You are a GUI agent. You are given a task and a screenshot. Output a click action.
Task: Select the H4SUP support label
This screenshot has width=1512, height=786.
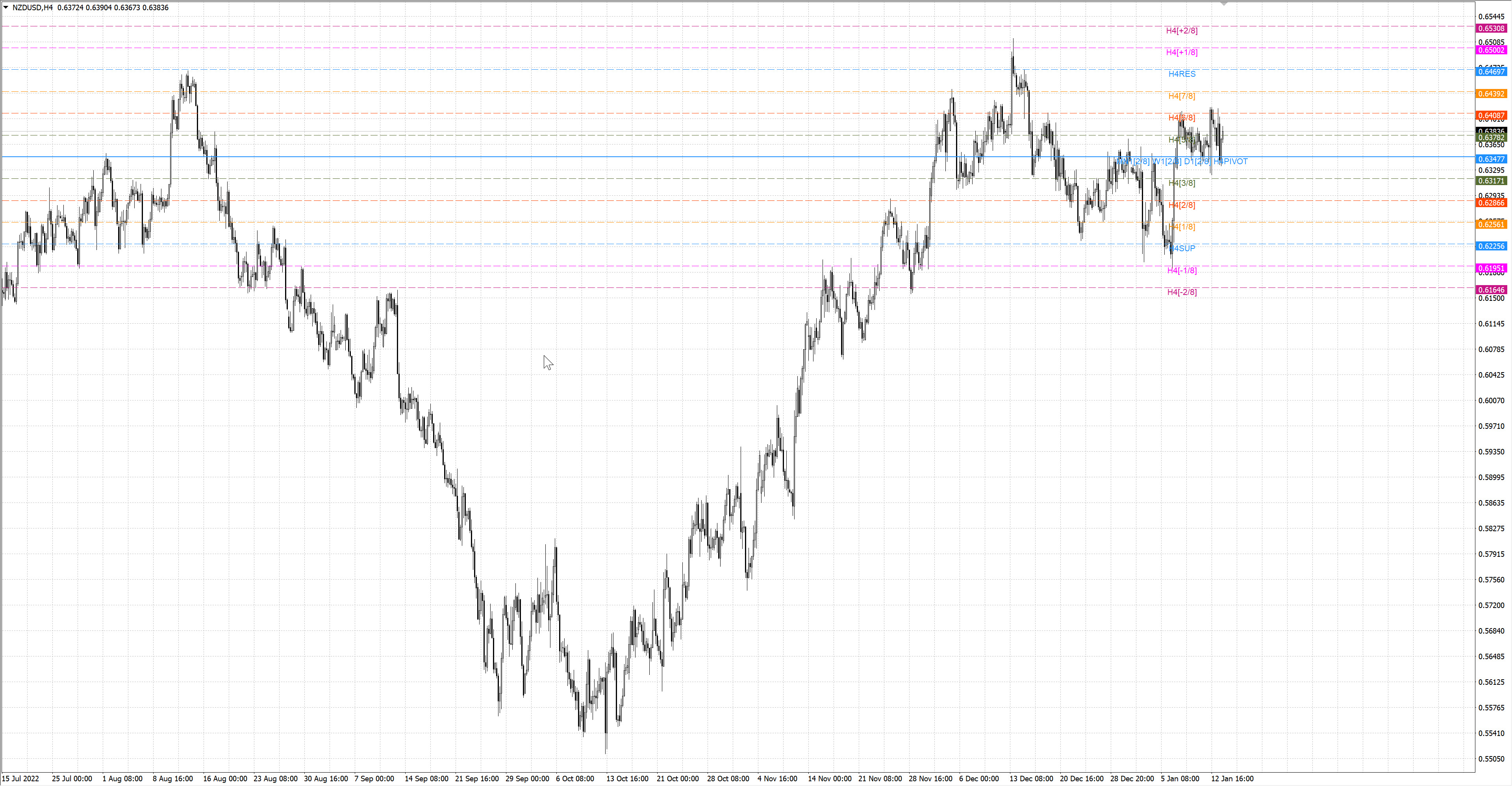(x=1182, y=248)
